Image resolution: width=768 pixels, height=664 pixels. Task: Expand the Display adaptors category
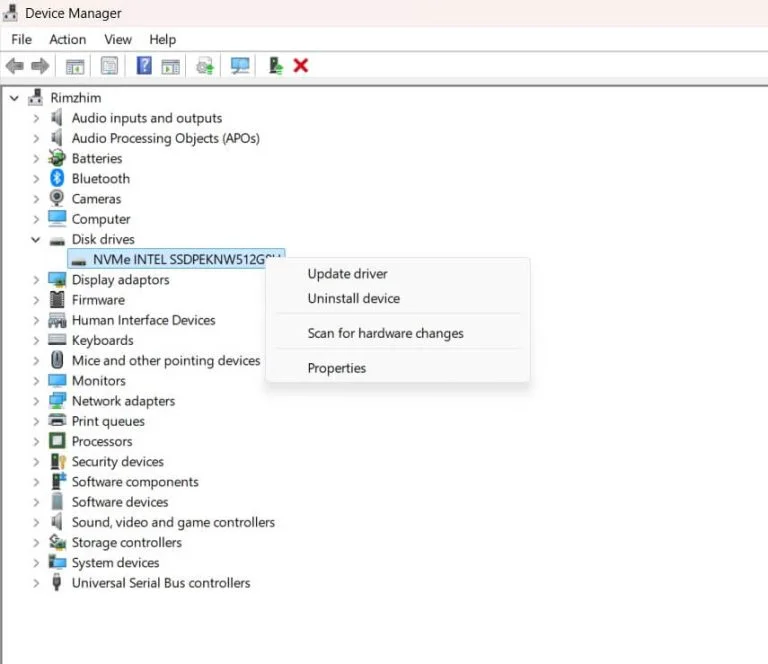click(36, 280)
